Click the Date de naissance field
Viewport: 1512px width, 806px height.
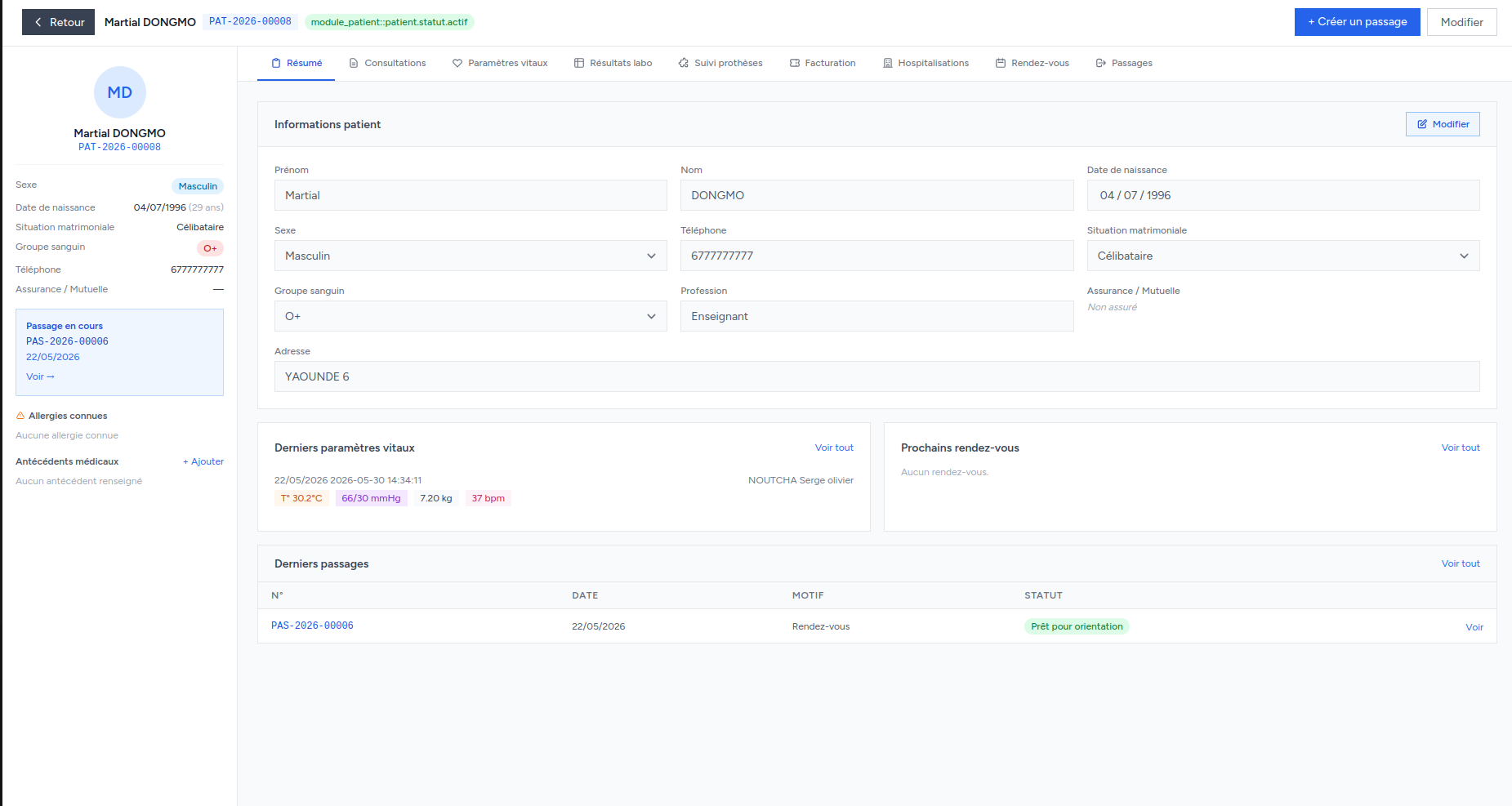click(x=1283, y=195)
